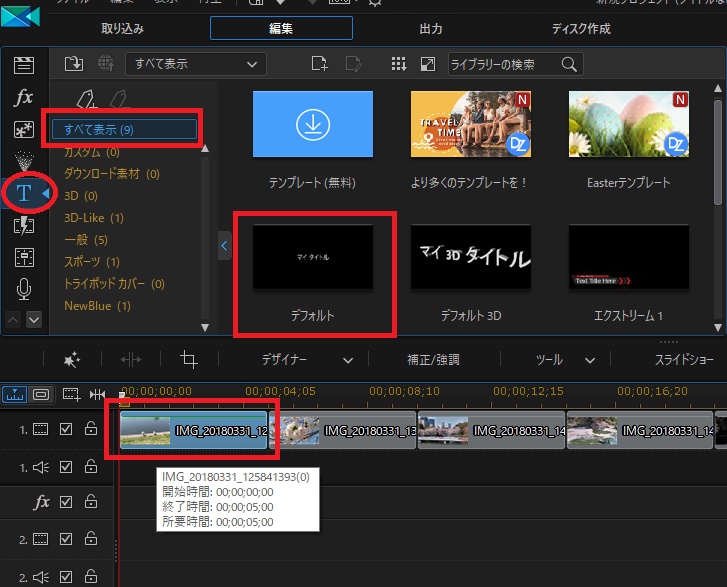
Task: Switch to the ディスク作成 tab
Action: pos(581,28)
